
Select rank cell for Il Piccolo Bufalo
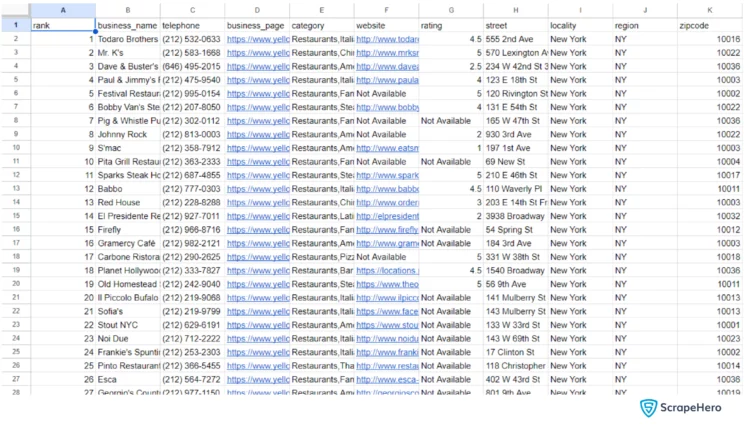point(63,298)
